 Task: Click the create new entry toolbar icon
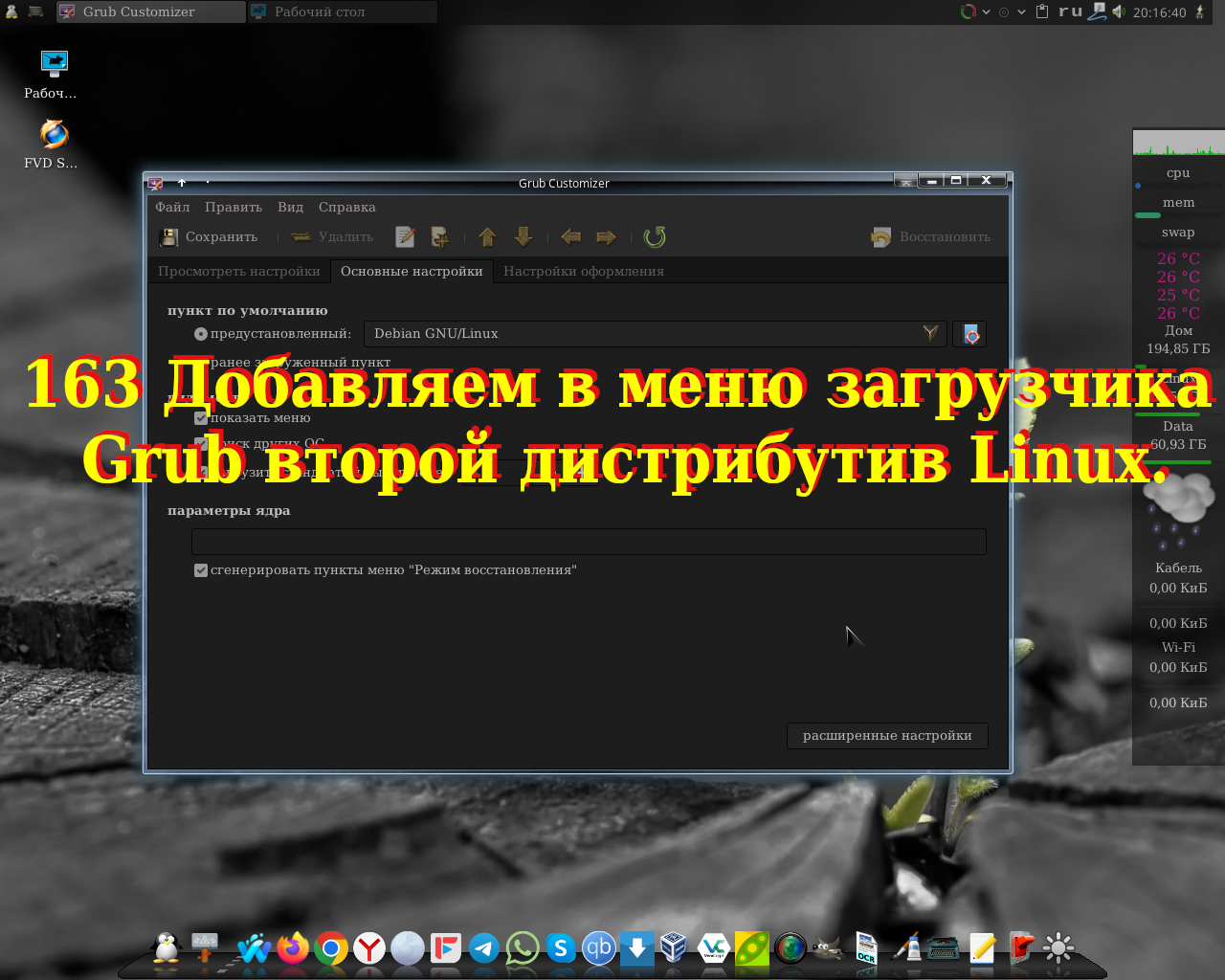(440, 237)
